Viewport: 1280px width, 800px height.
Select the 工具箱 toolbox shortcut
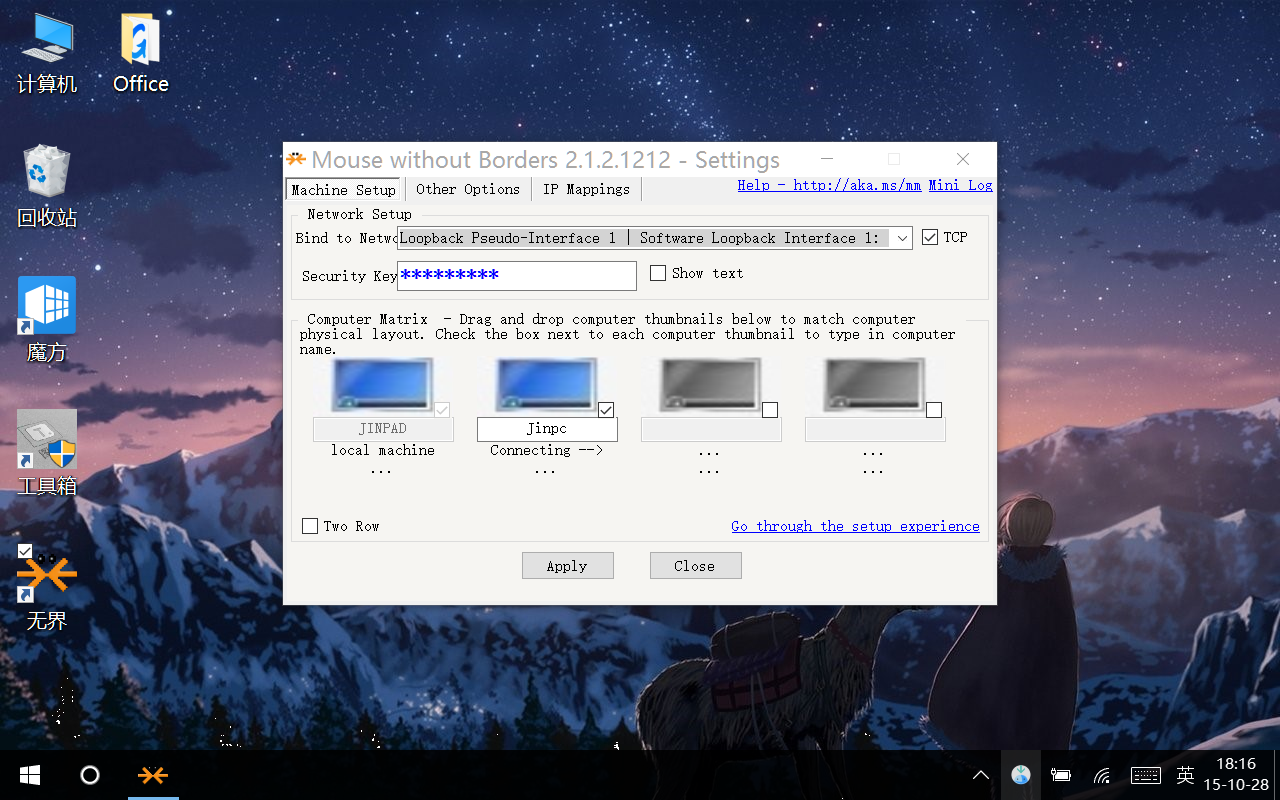point(47,454)
